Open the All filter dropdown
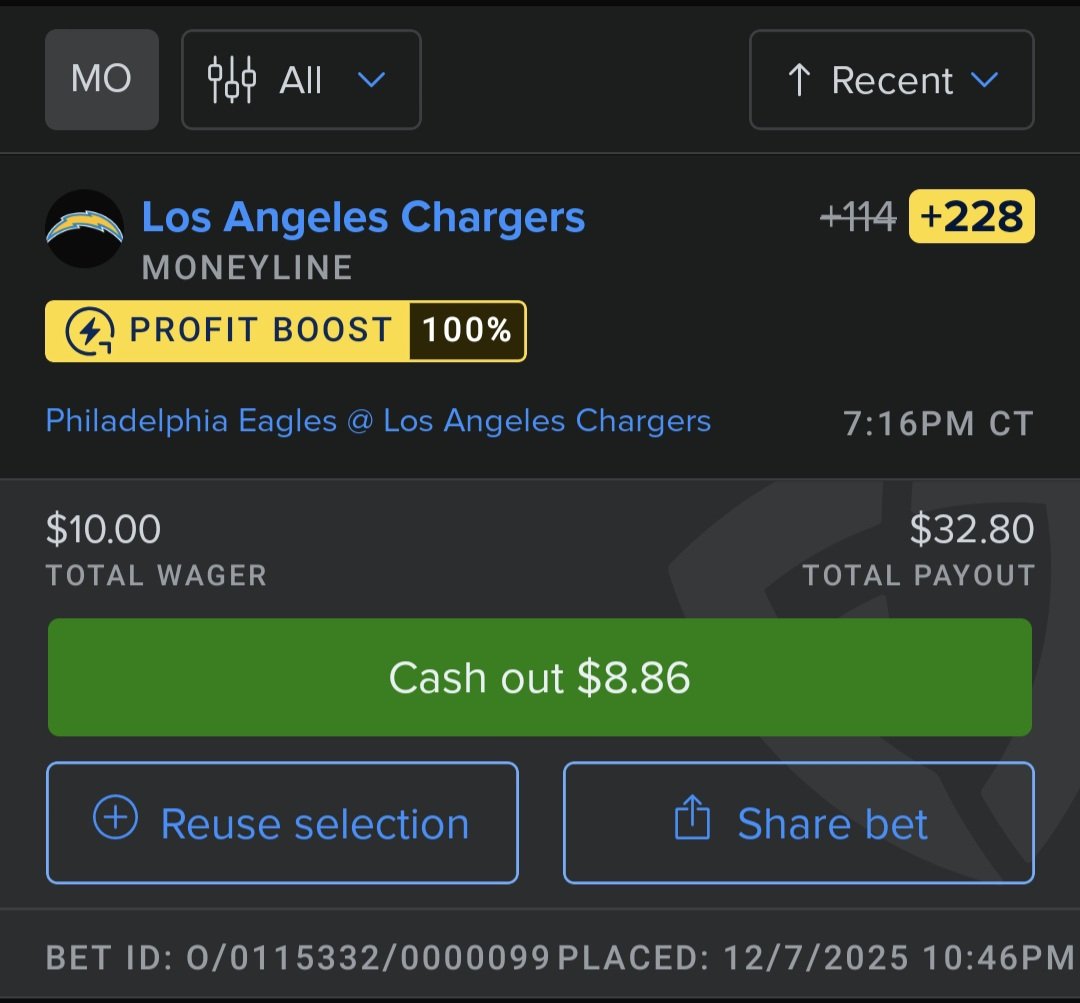The height and width of the screenshot is (1003, 1080). (x=301, y=80)
